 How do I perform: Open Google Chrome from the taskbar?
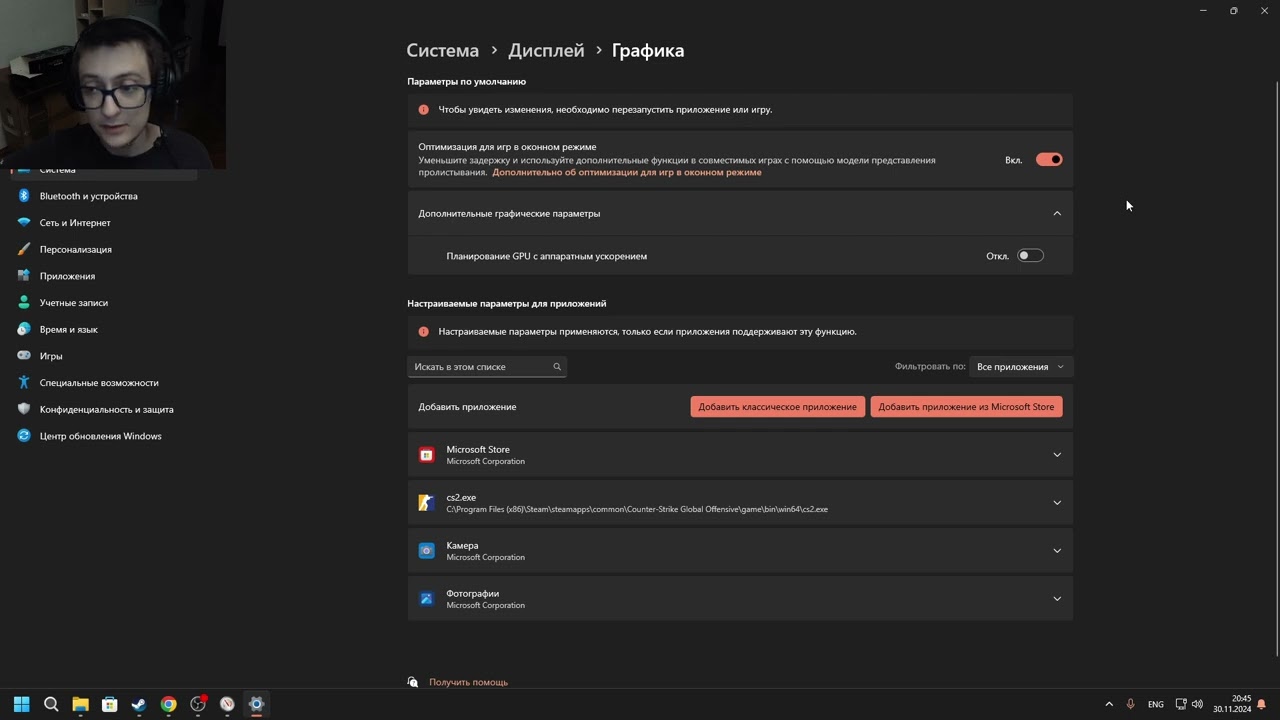169,704
